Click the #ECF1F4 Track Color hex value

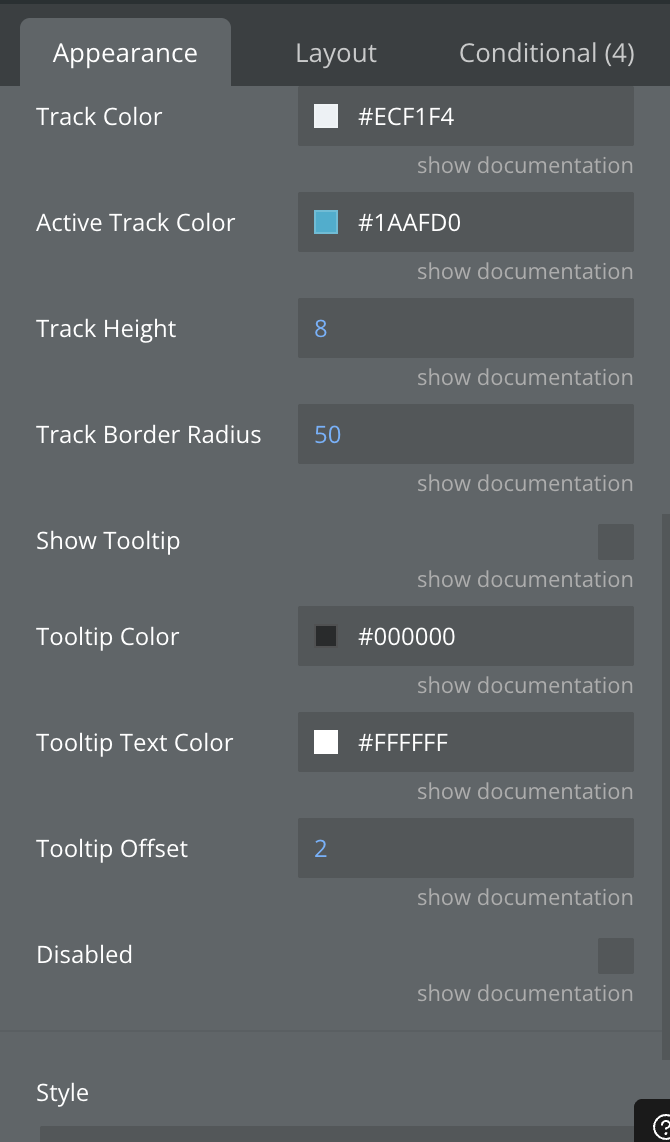coord(406,117)
